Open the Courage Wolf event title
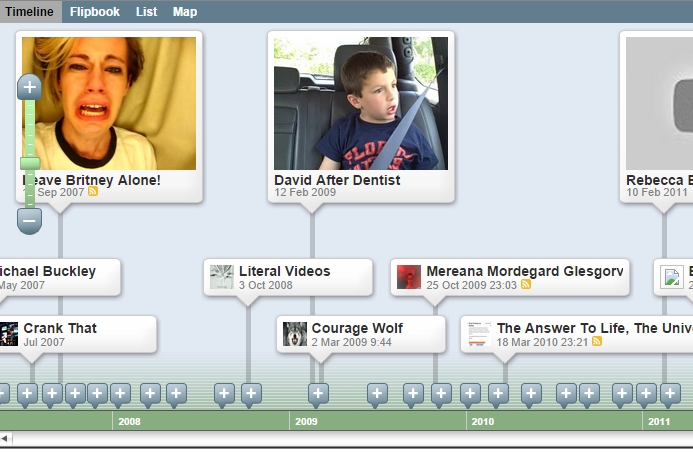The image size is (693, 452). 357,328
